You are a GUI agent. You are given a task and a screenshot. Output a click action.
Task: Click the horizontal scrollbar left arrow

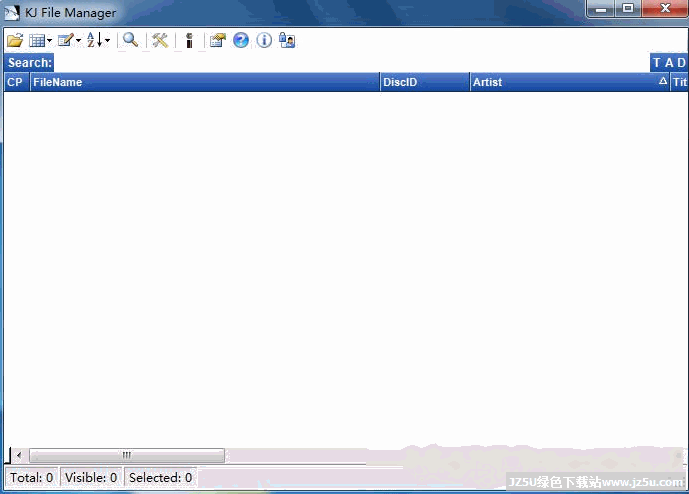click(18, 455)
